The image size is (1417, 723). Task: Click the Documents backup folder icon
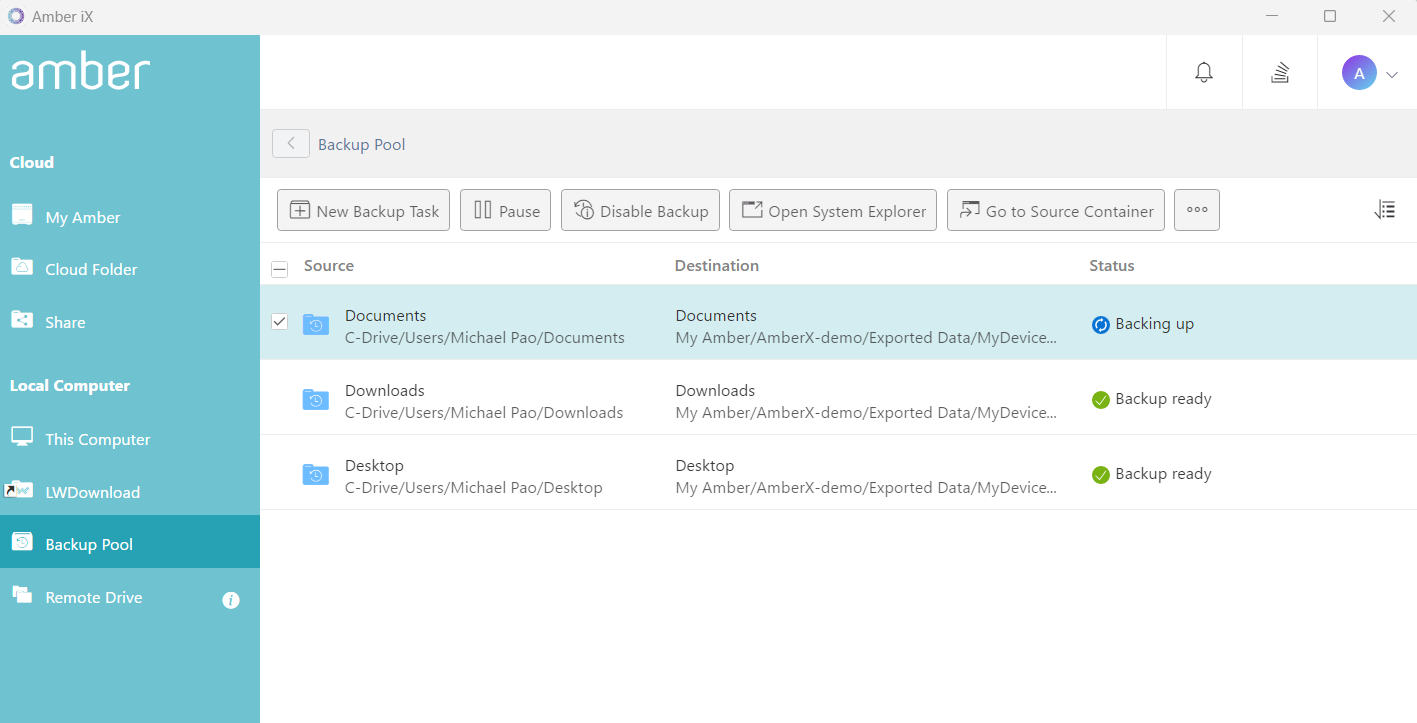tap(316, 324)
